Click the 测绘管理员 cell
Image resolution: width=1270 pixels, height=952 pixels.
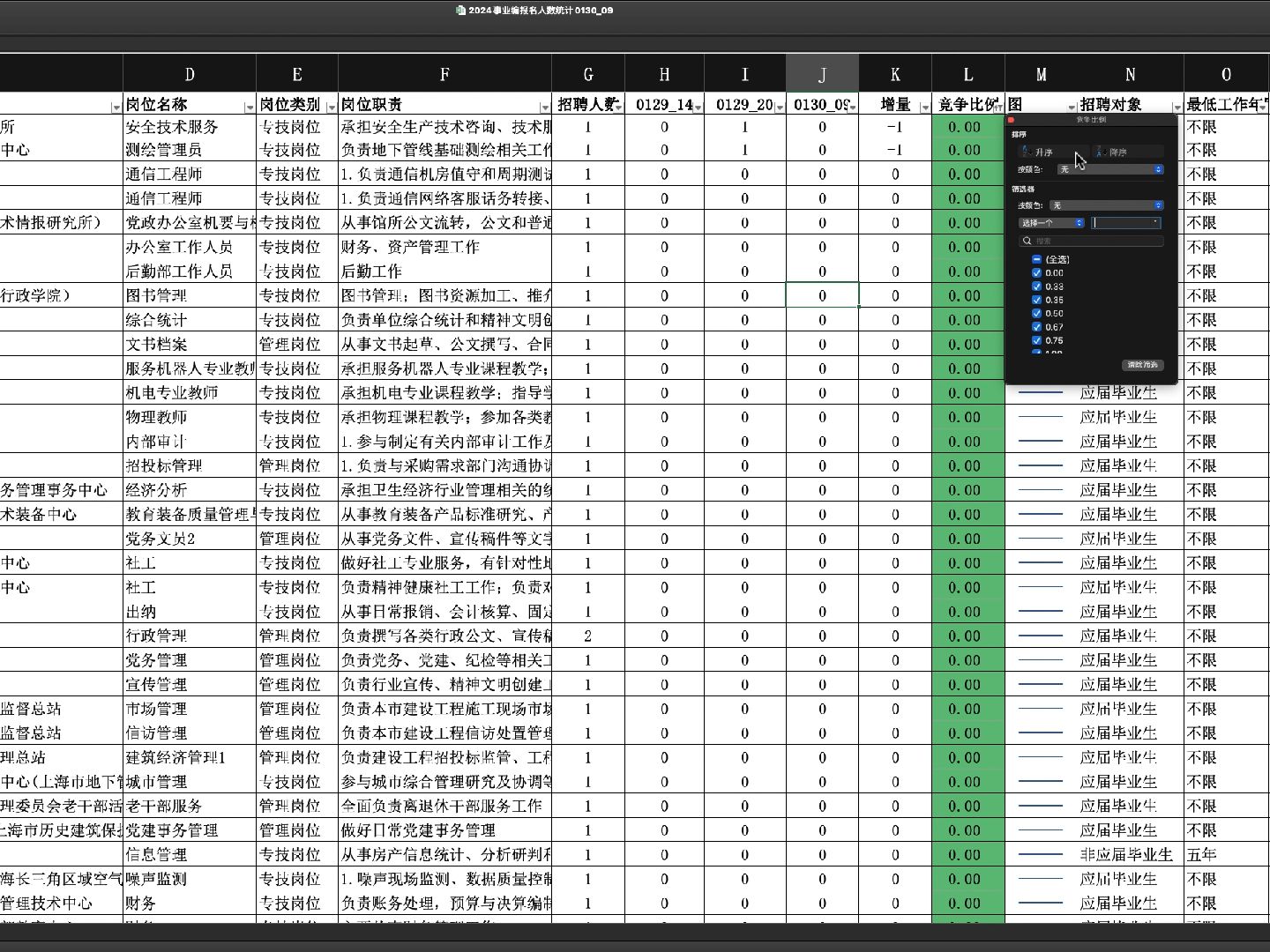click(x=190, y=150)
